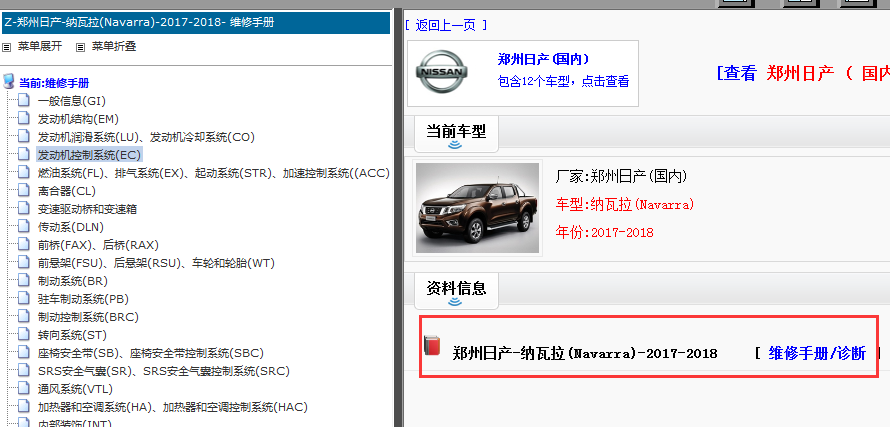Click page icon beside 制动系统(BR)
This screenshot has width=890, height=427.
23,281
